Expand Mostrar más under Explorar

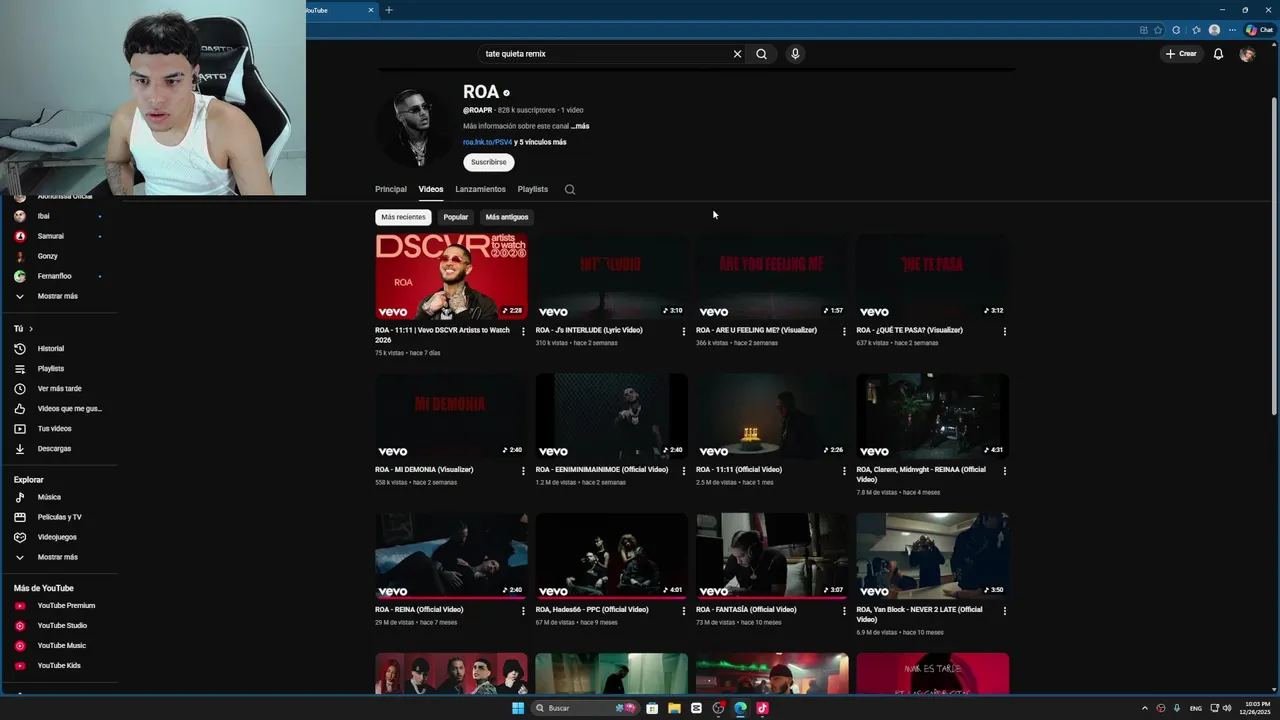(x=59, y=557)
